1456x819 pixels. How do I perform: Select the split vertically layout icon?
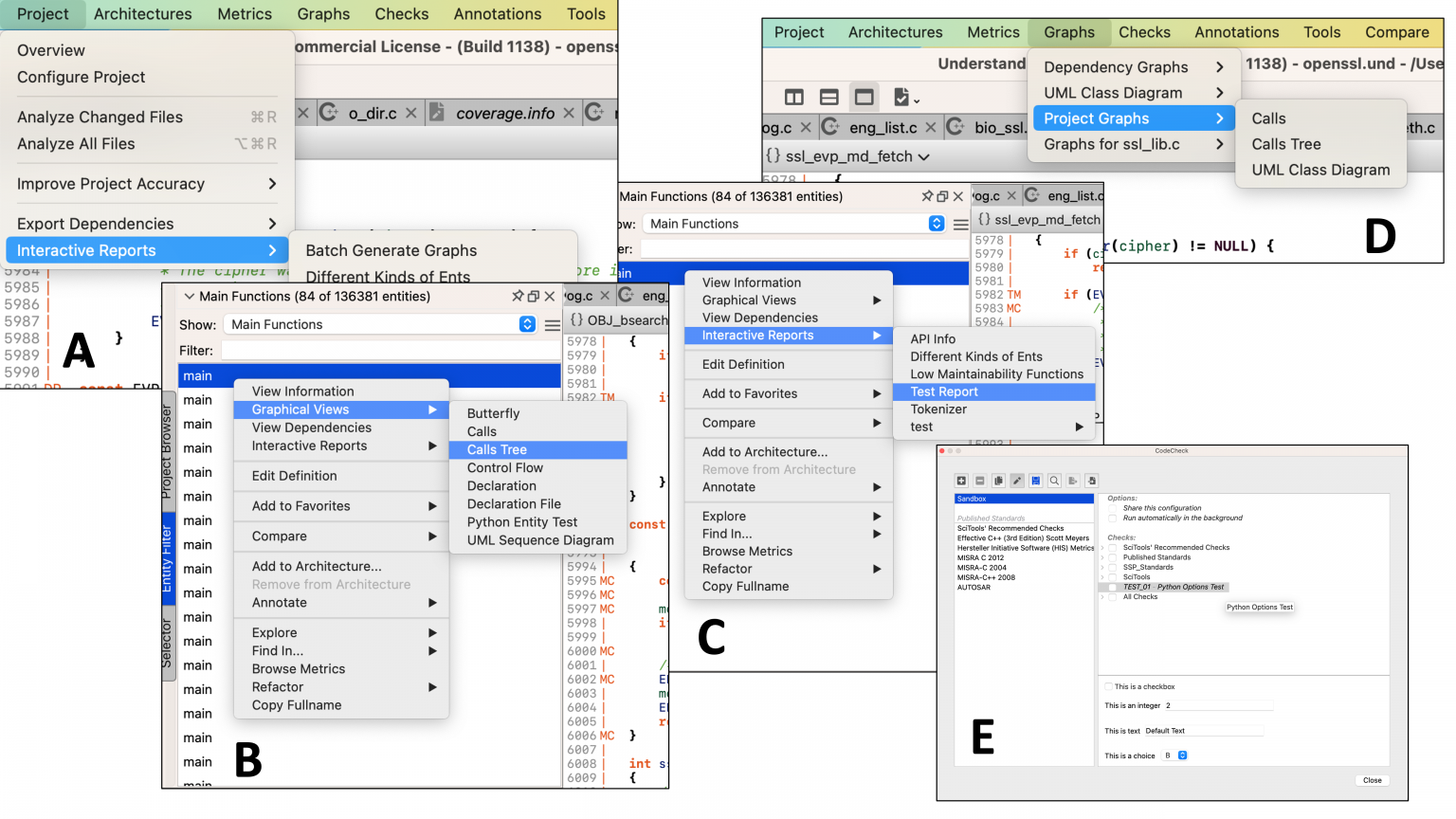[x=794, y=97]
